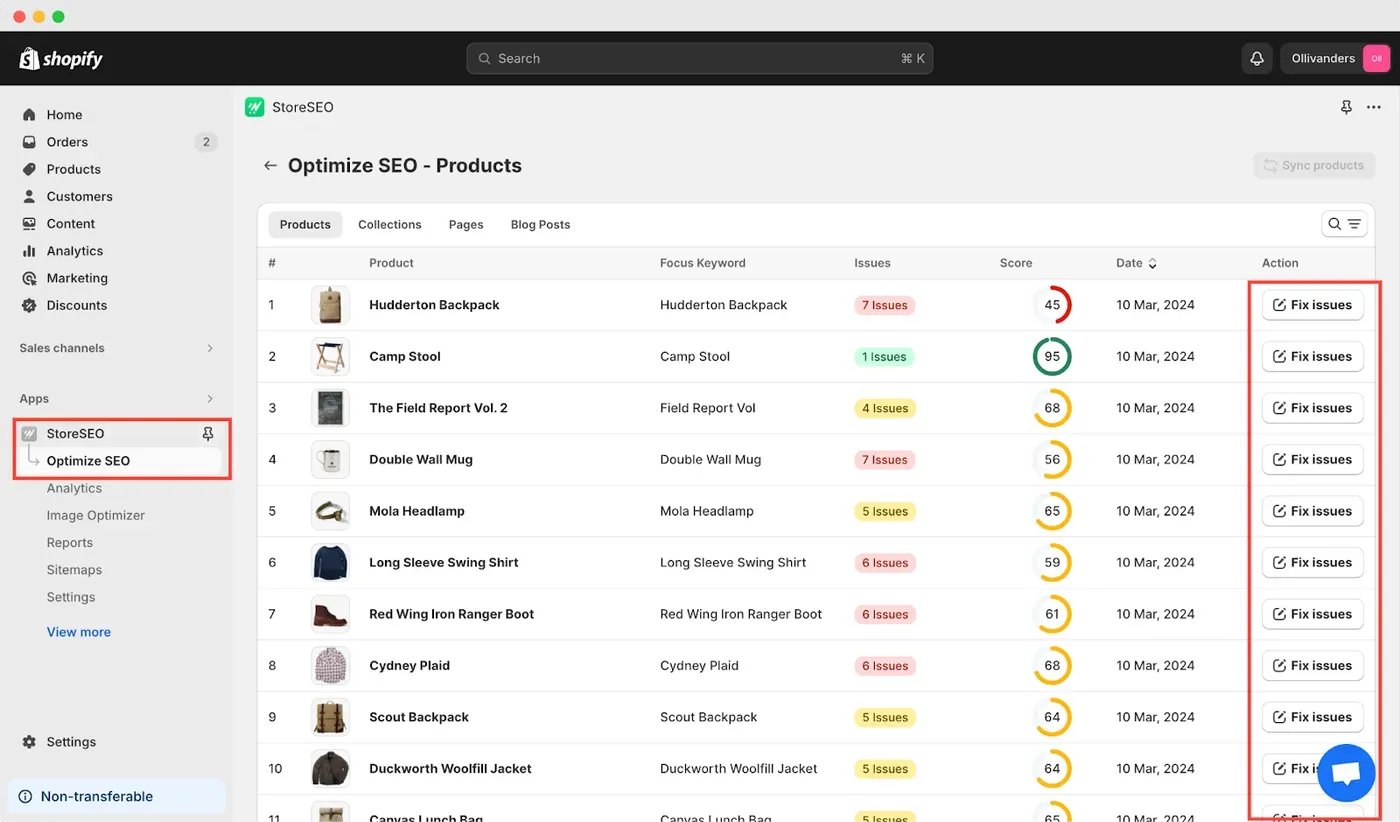This screenshot has height=822, width=1400.
Task: Click the Ollivanders account avatar
Action: pyautogui.click(x=1376, y=58)
